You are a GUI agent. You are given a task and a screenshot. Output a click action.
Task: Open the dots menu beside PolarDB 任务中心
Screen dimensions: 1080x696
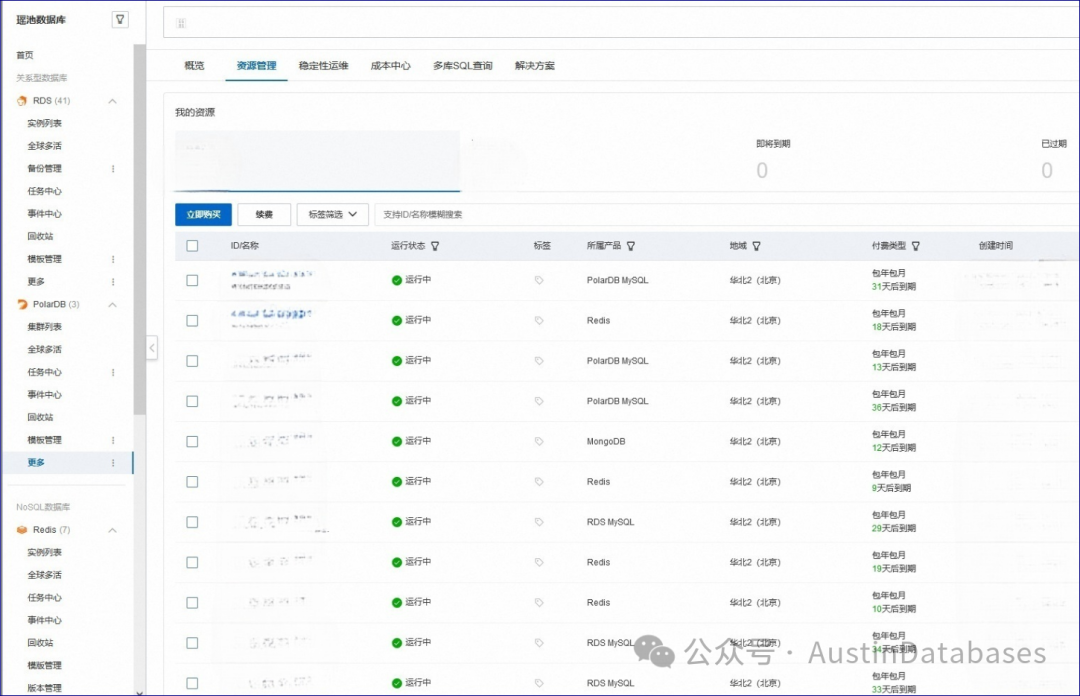point(113,372)
